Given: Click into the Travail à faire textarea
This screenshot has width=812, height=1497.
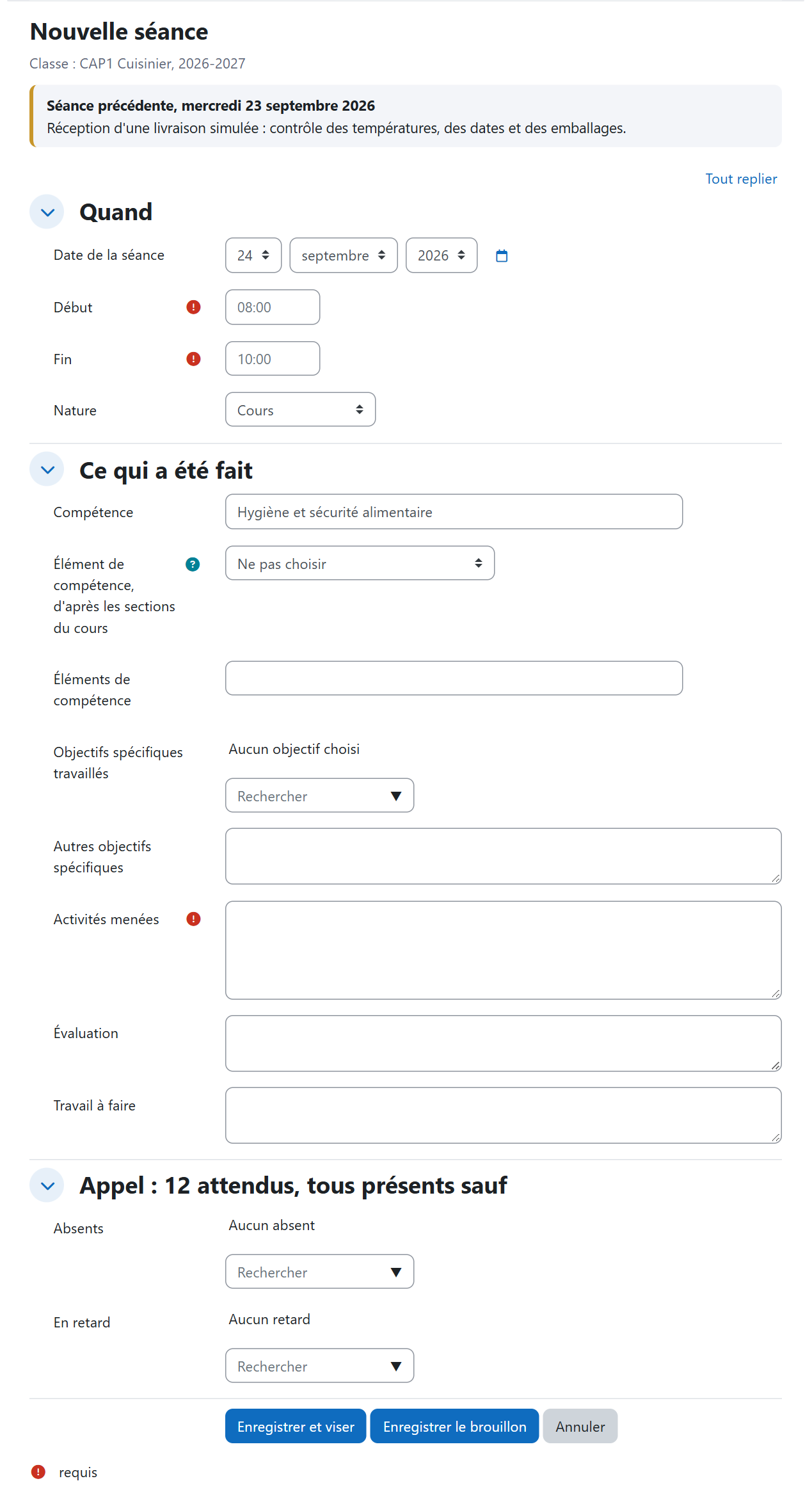Looking at the screenshot, I should point(503,1116).
